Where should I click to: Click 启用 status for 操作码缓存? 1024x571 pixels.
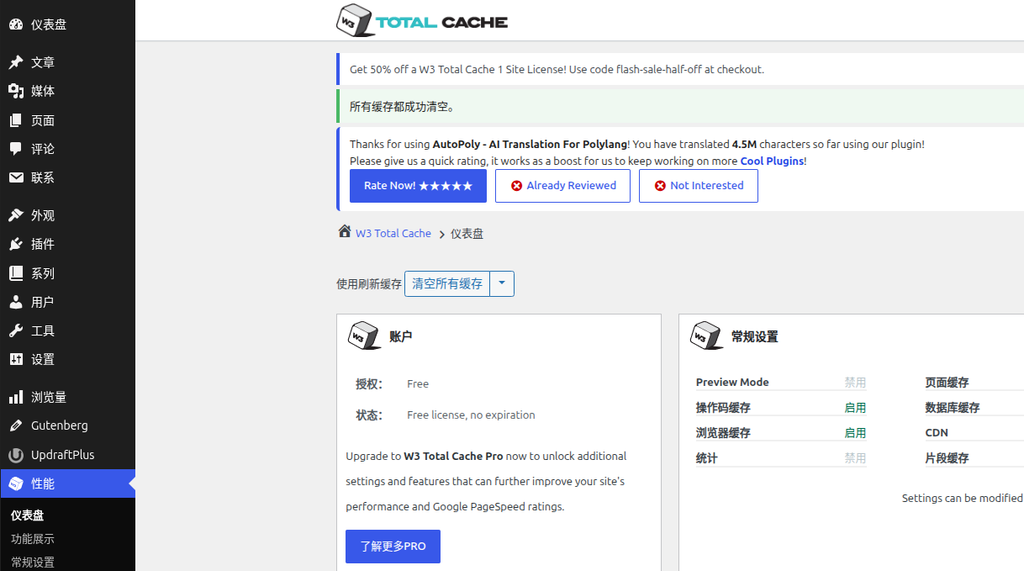click(x=855, y=408)
